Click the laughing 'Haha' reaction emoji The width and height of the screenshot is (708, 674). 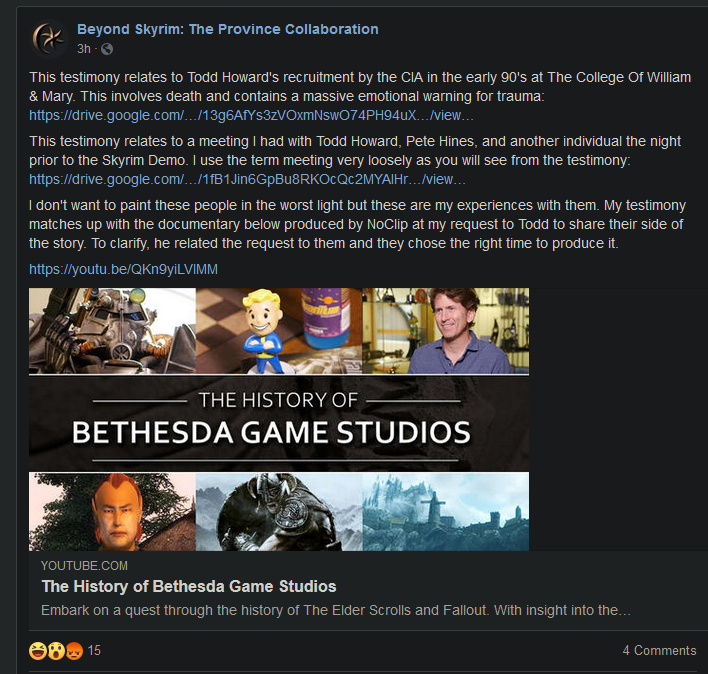tap(38, 651)
